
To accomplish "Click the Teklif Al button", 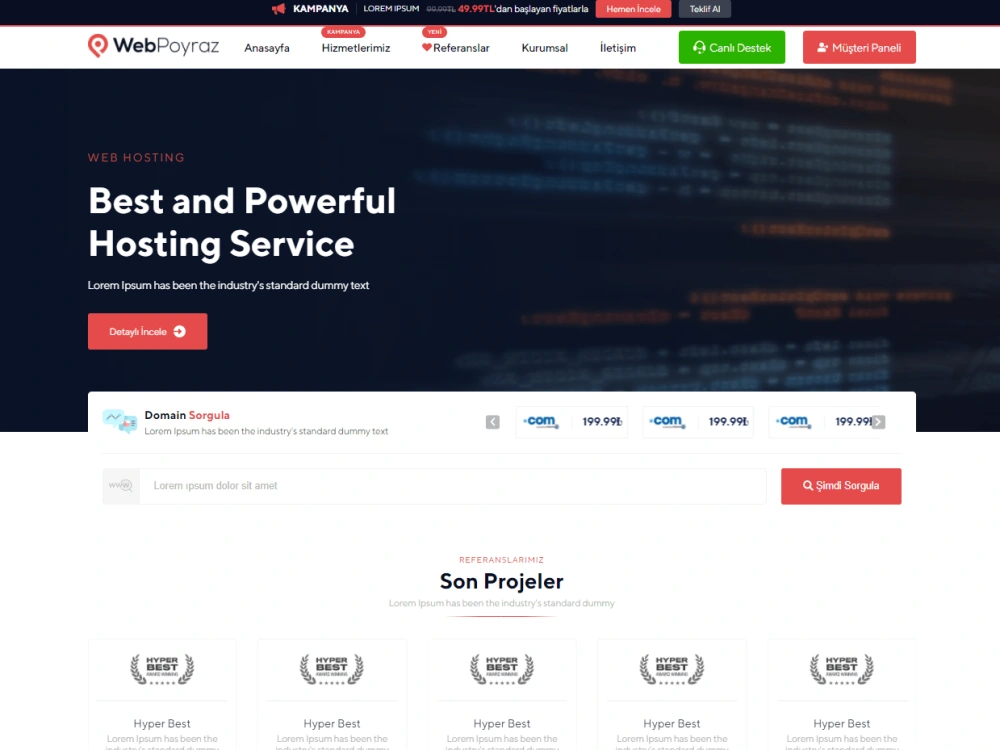I will coord(705,9).
